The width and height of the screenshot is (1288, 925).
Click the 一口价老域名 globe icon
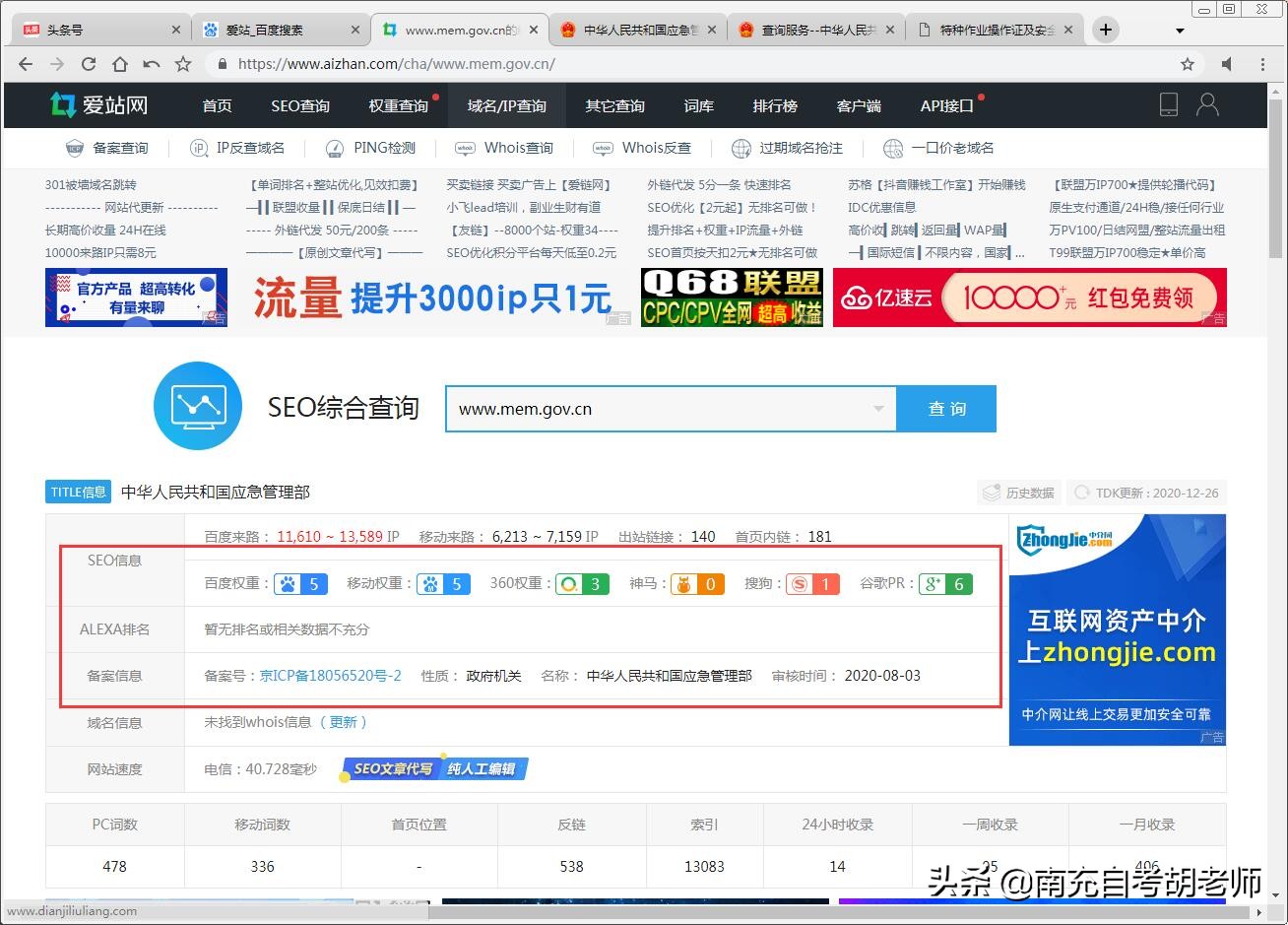893,148
